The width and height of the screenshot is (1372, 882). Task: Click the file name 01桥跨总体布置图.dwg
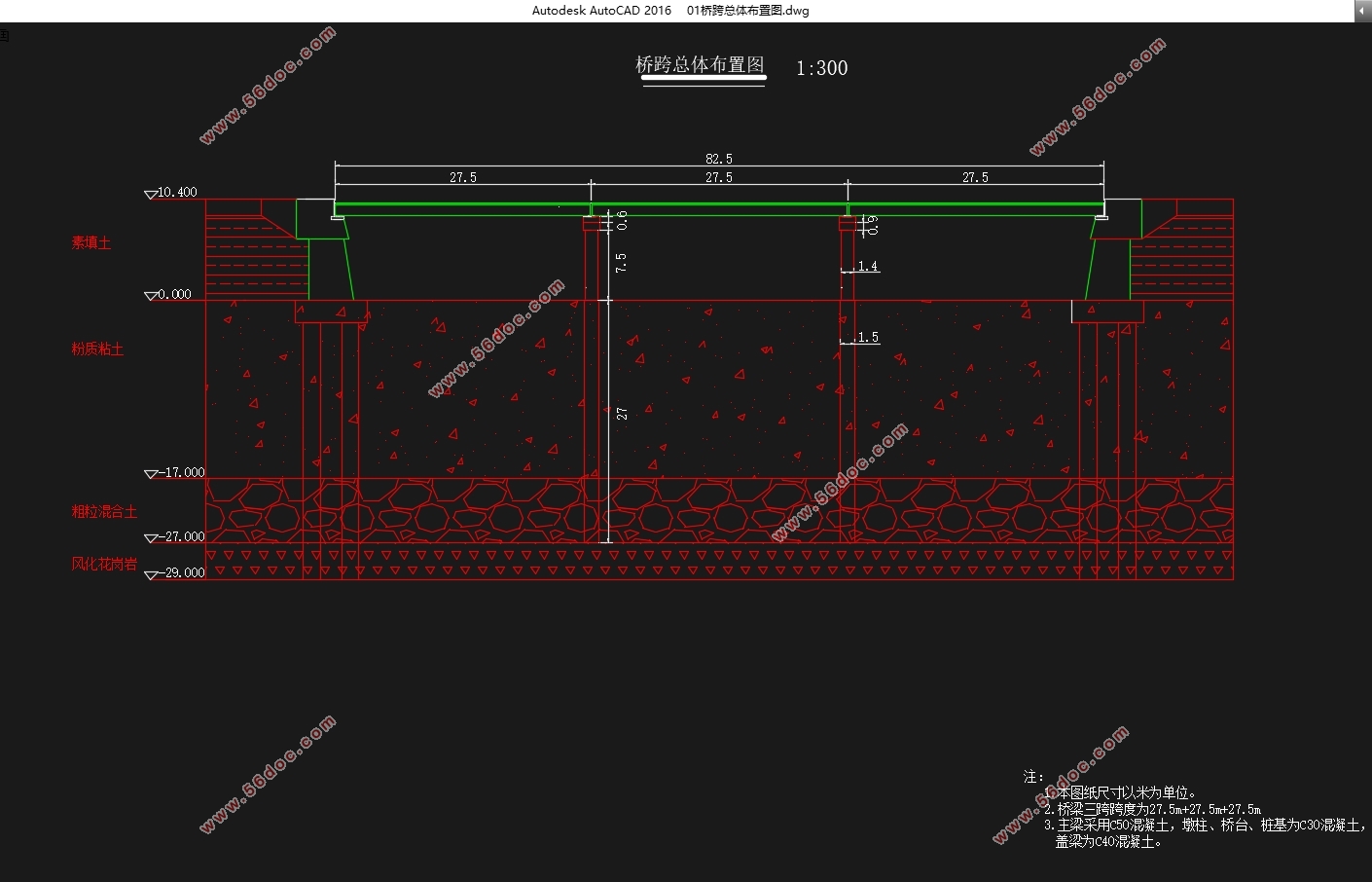click(x=748, y=11)
